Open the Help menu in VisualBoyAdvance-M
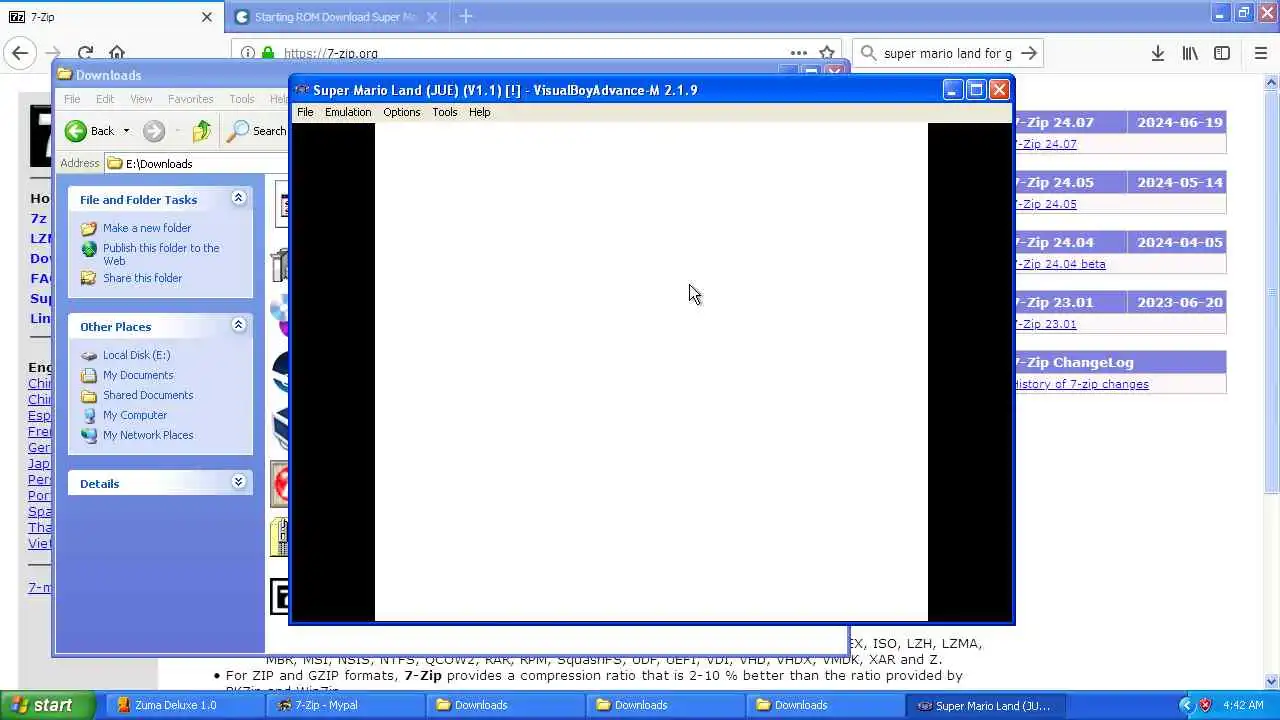The image size is (1280, 720). [x=479, y=112]
